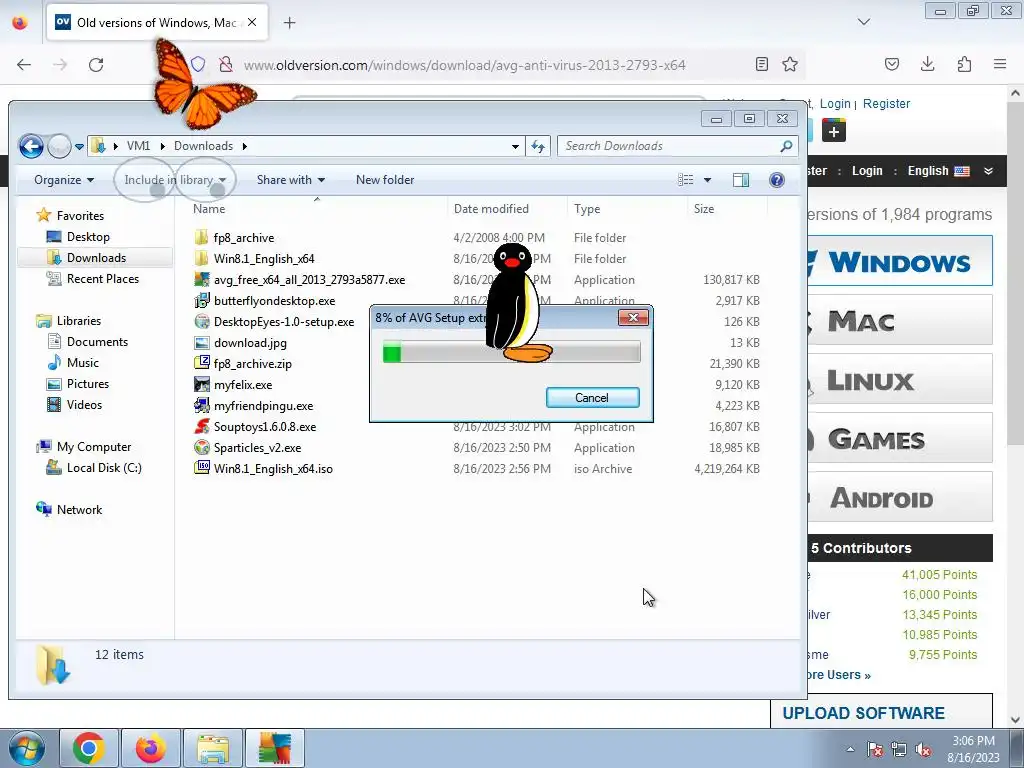Toggle the preview pane icon in Explorer
Viewport: 1024px width, 768px height.
[741, 180]
